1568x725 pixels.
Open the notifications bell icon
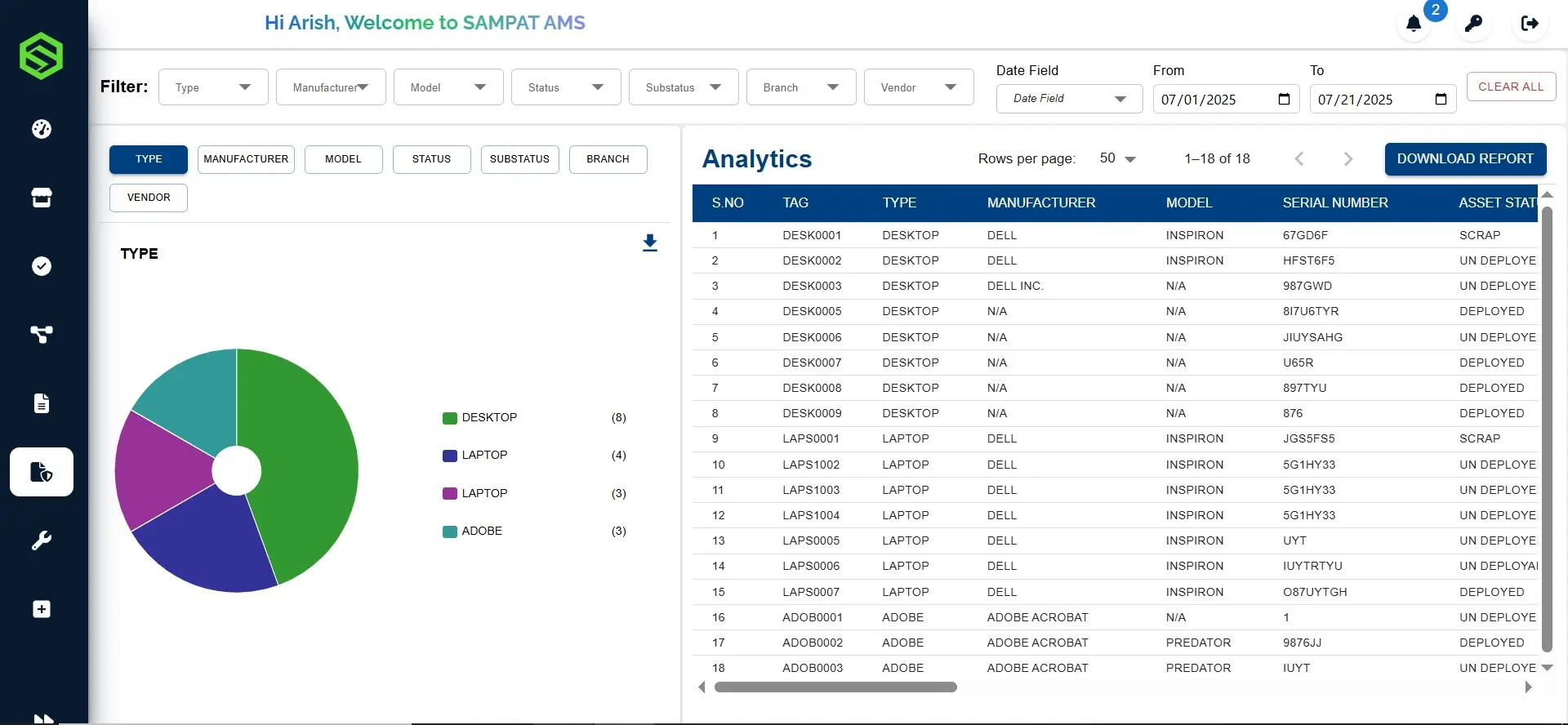tap(1414, 24)
